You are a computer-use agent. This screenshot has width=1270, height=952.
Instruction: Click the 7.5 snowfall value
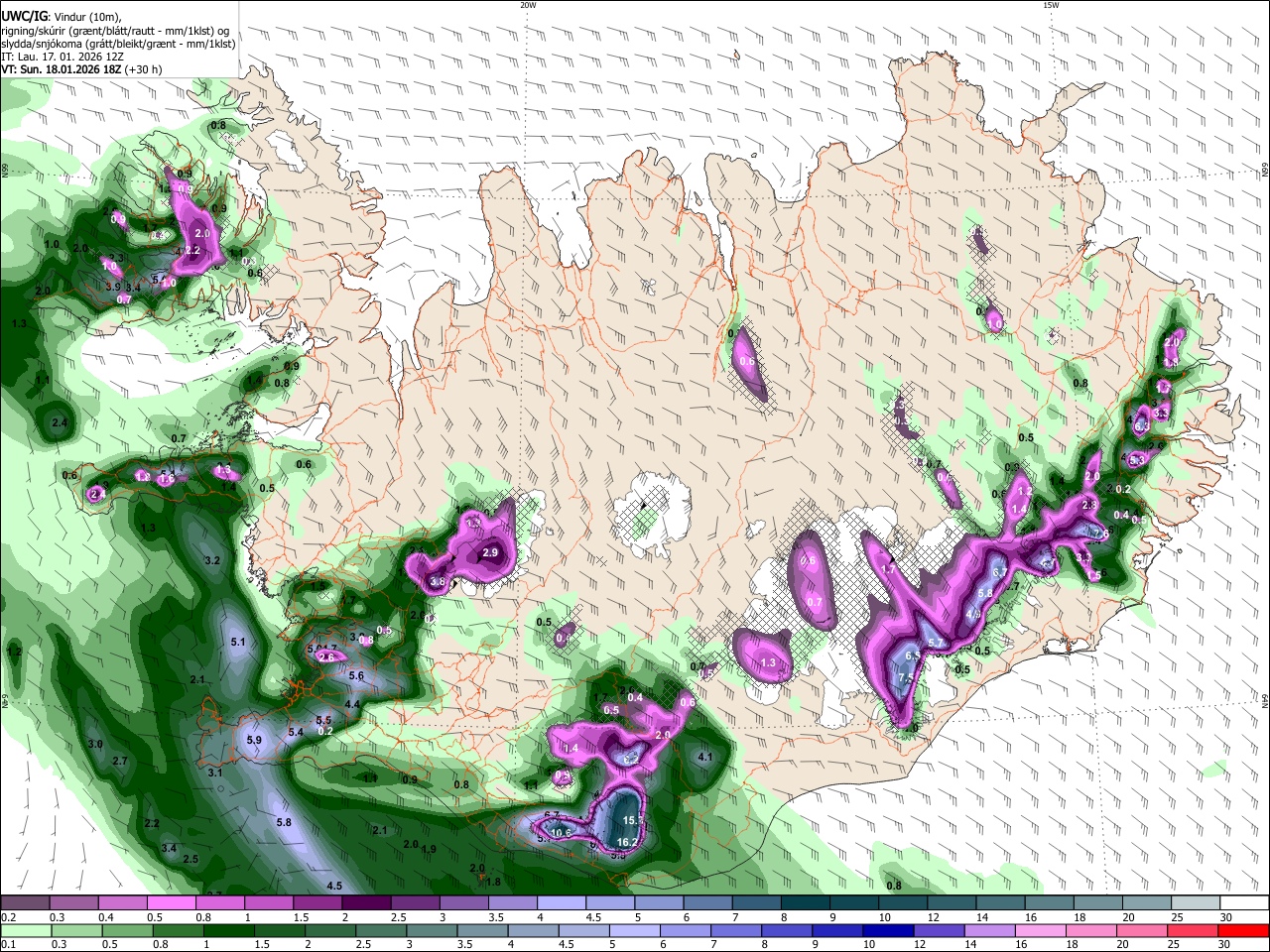coord(906,678)
